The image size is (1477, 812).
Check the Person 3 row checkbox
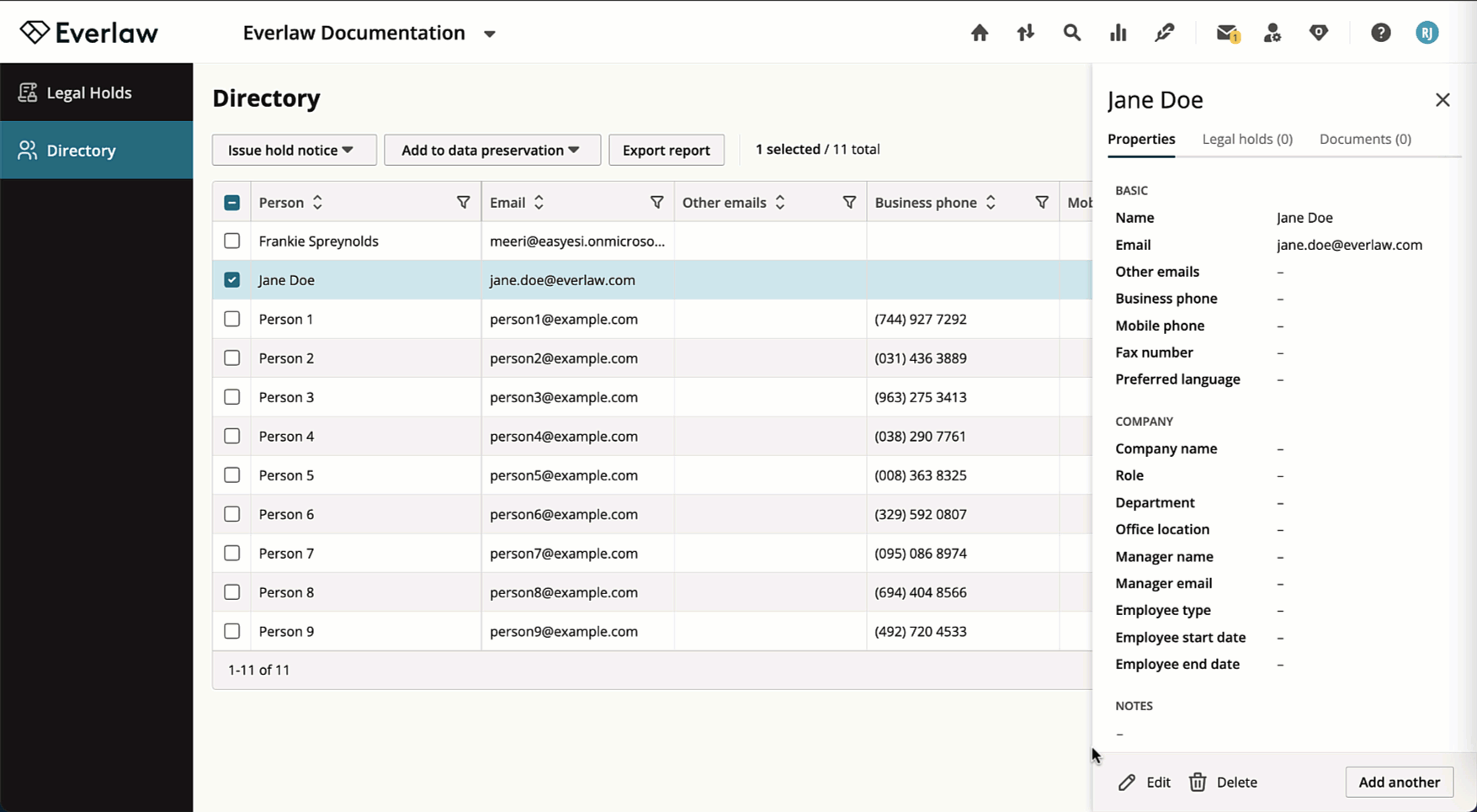232,397
